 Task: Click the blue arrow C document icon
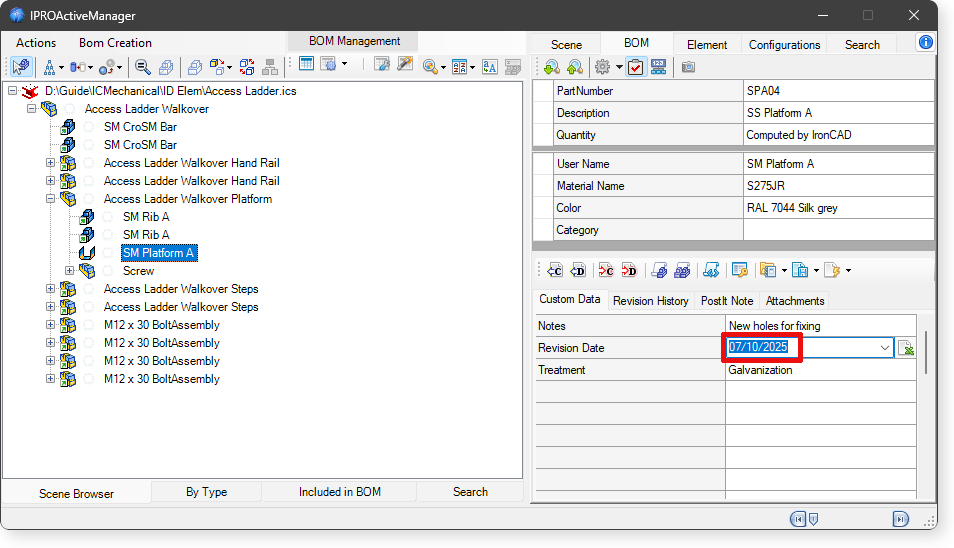(555, 270)
